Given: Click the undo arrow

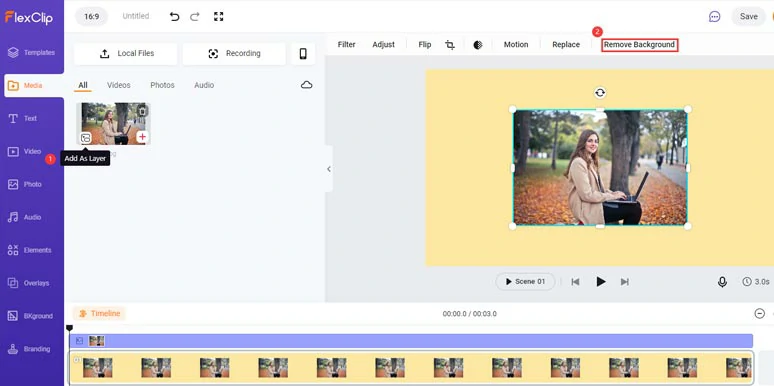Looking at the screenshot, I should [174, 17].
